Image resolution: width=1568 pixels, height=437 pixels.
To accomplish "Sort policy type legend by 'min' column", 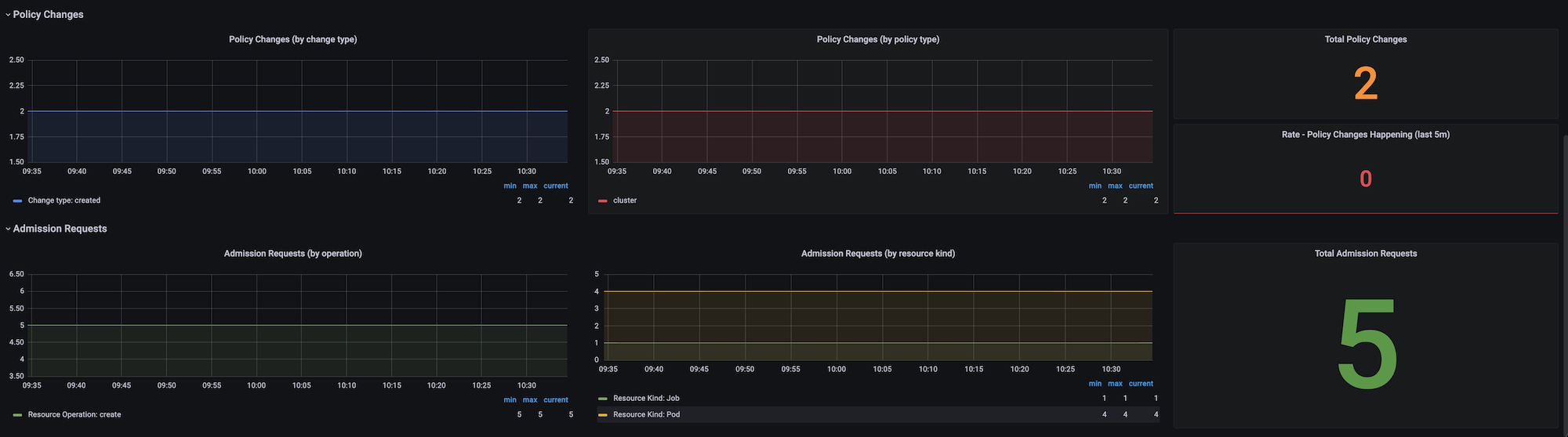I will tap(1094, 186).
